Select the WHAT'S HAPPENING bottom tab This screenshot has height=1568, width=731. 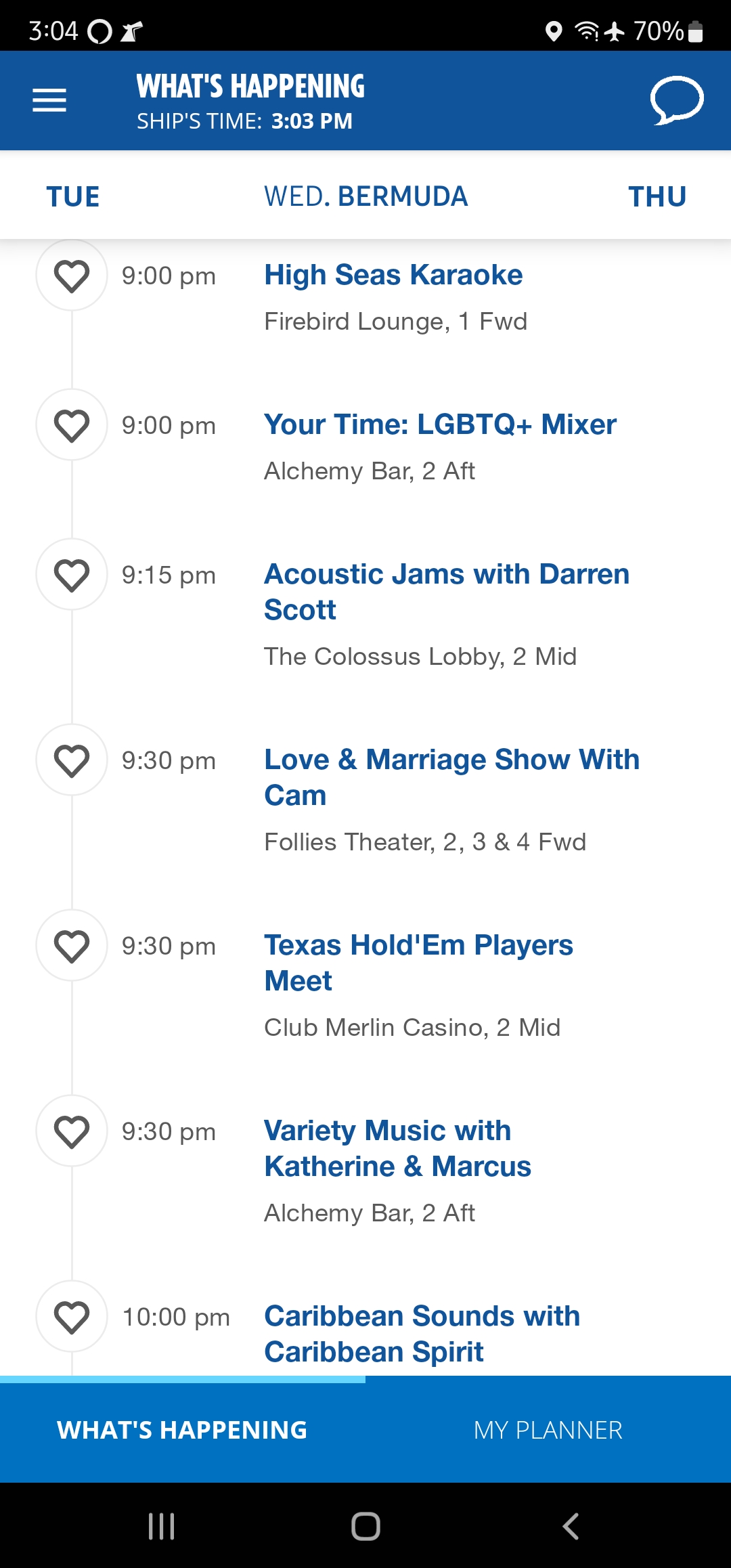coord(183,1430)
